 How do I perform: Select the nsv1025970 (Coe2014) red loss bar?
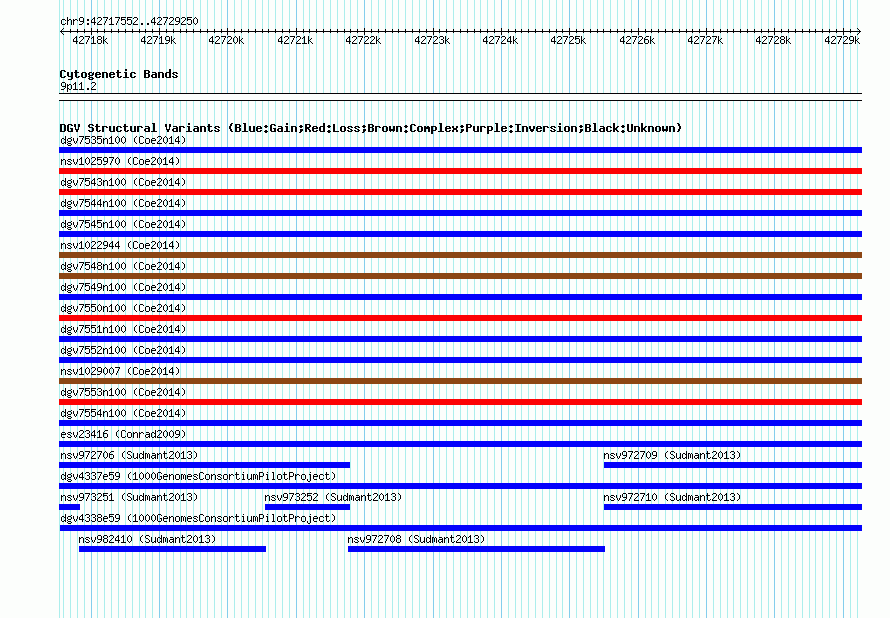[x=460, y=171]
